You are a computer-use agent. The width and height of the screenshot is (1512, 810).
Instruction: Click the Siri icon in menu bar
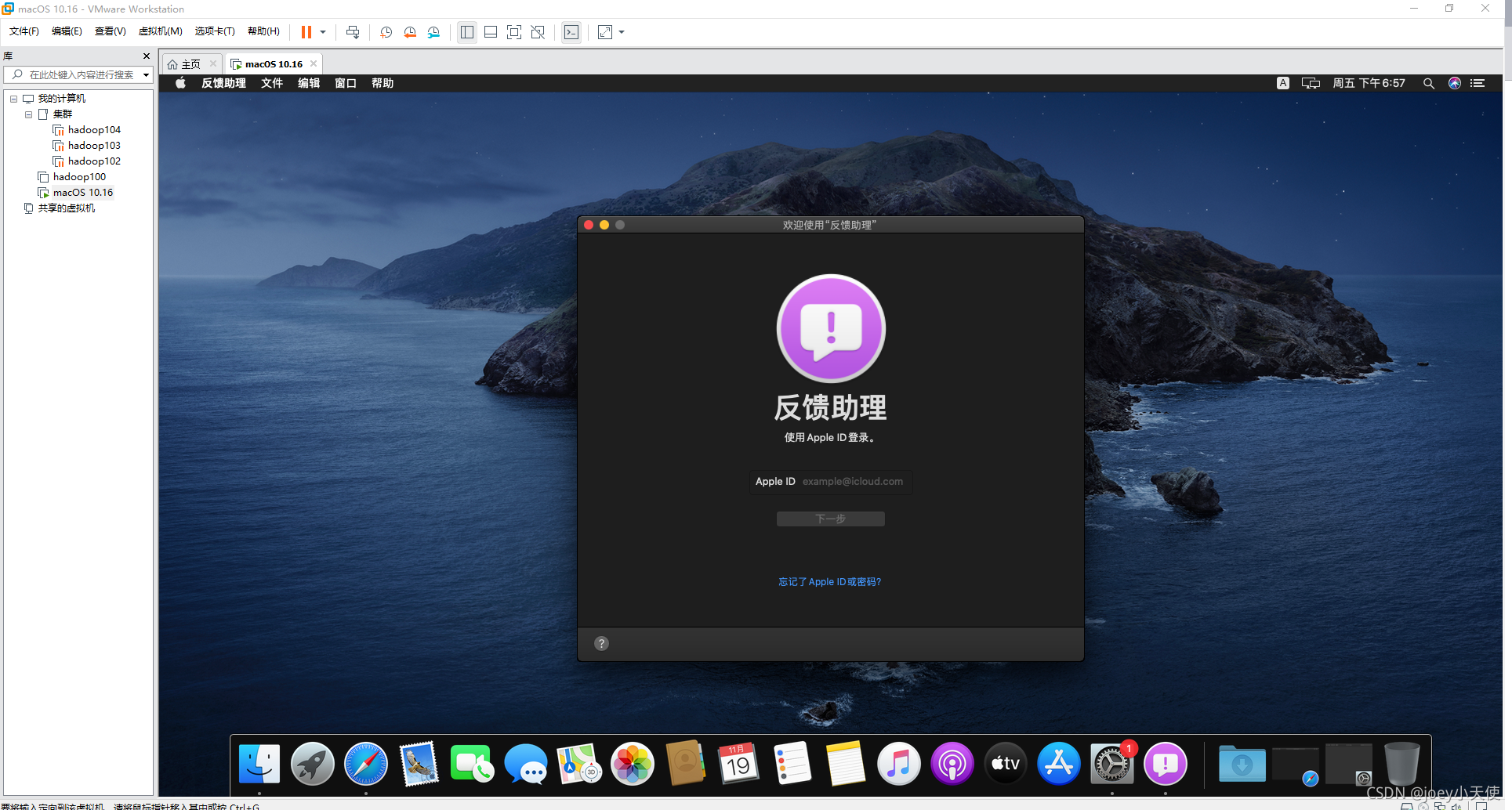(x=1455, y=83)
